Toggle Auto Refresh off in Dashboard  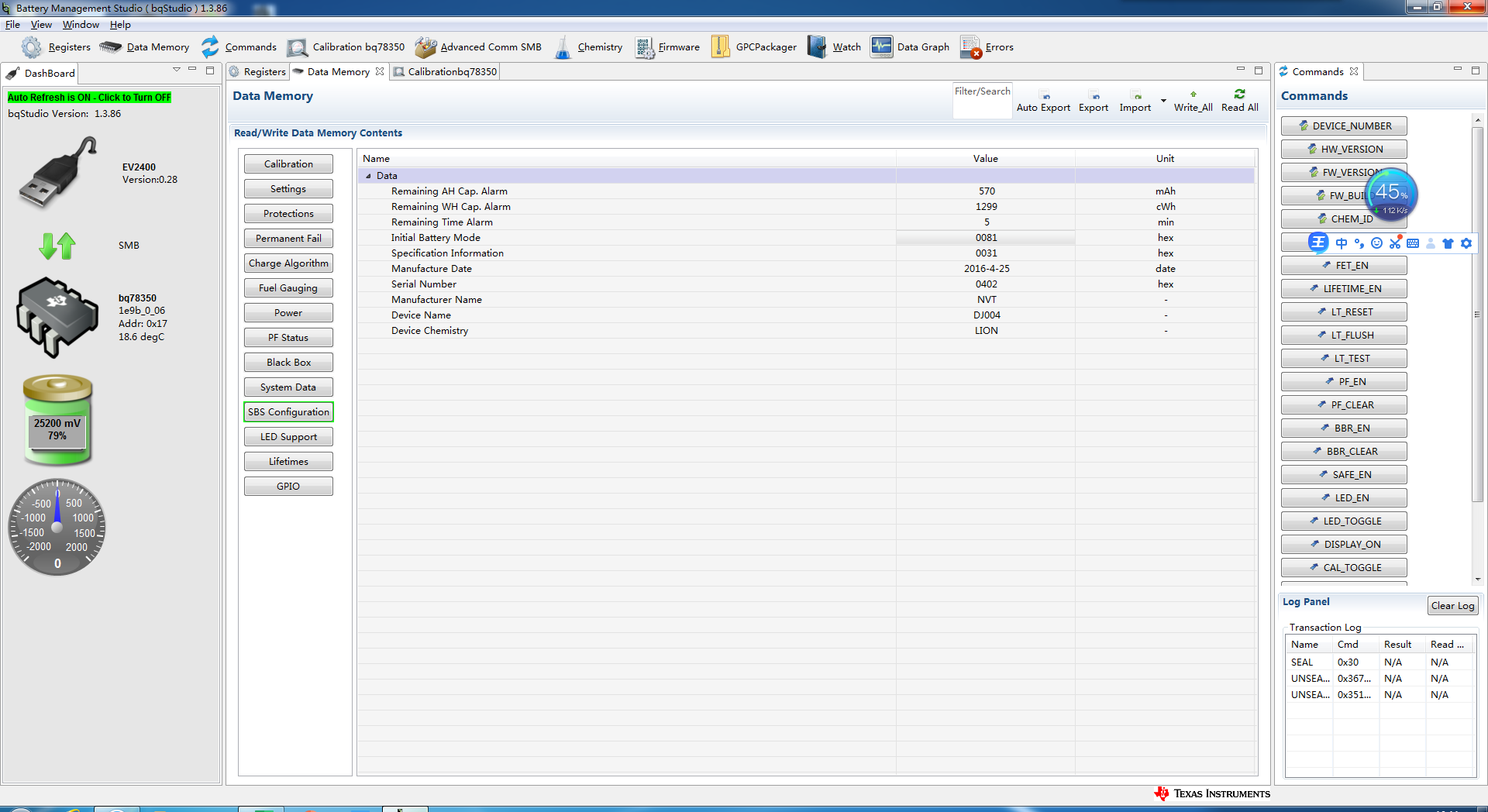[x=89, y=98]
